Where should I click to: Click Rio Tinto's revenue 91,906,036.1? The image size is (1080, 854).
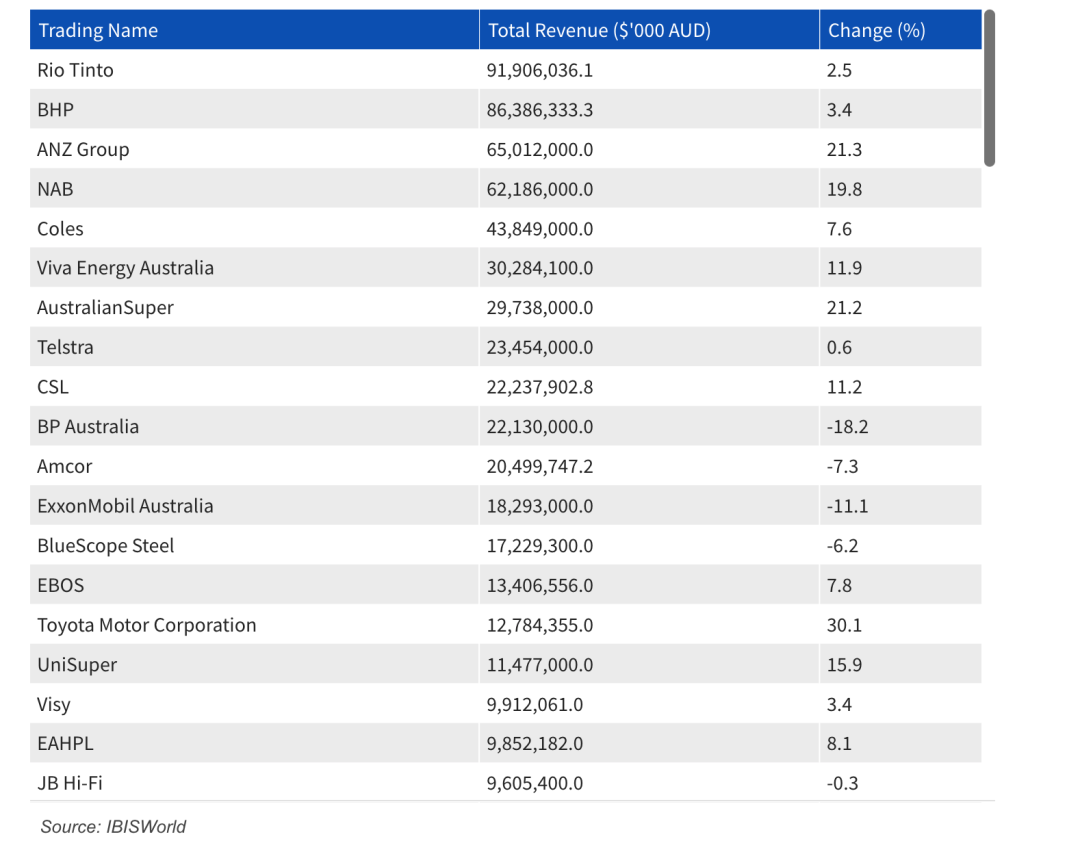point(540,70)
